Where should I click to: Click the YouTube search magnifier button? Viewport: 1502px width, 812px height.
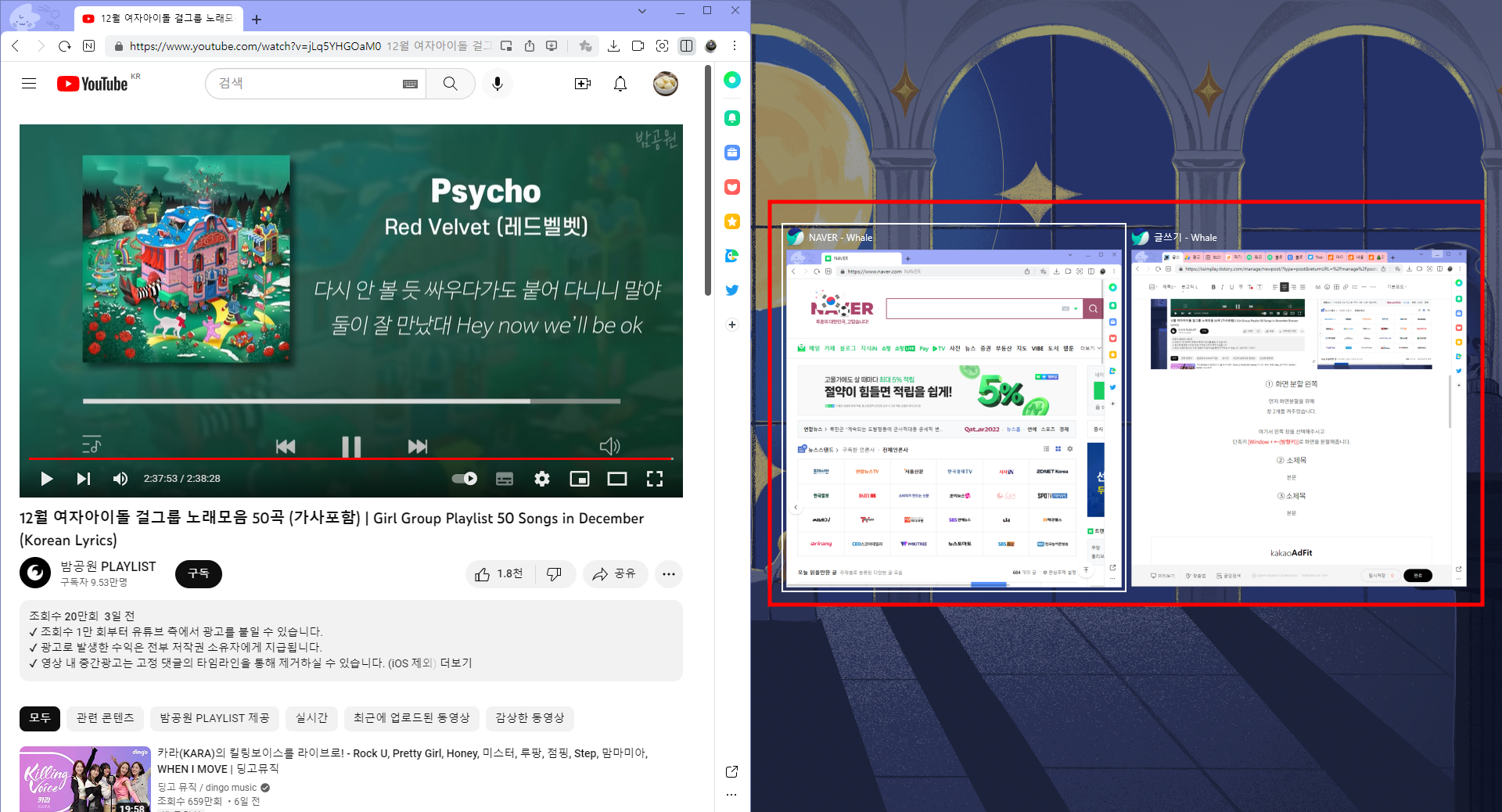click(450, 84)
